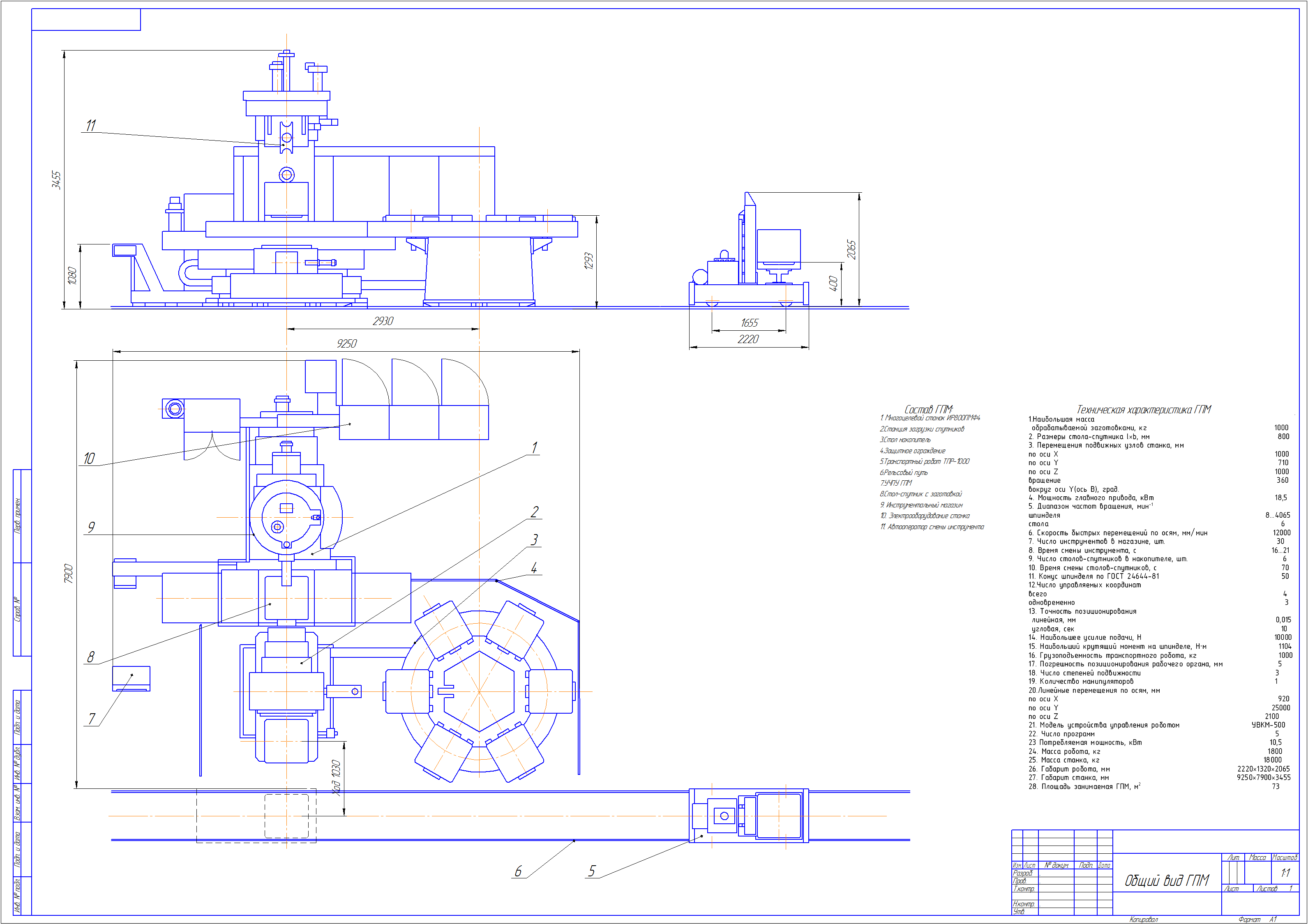
Task: Click the 7900 vertical dimension text
Action: tap(68, 573)
